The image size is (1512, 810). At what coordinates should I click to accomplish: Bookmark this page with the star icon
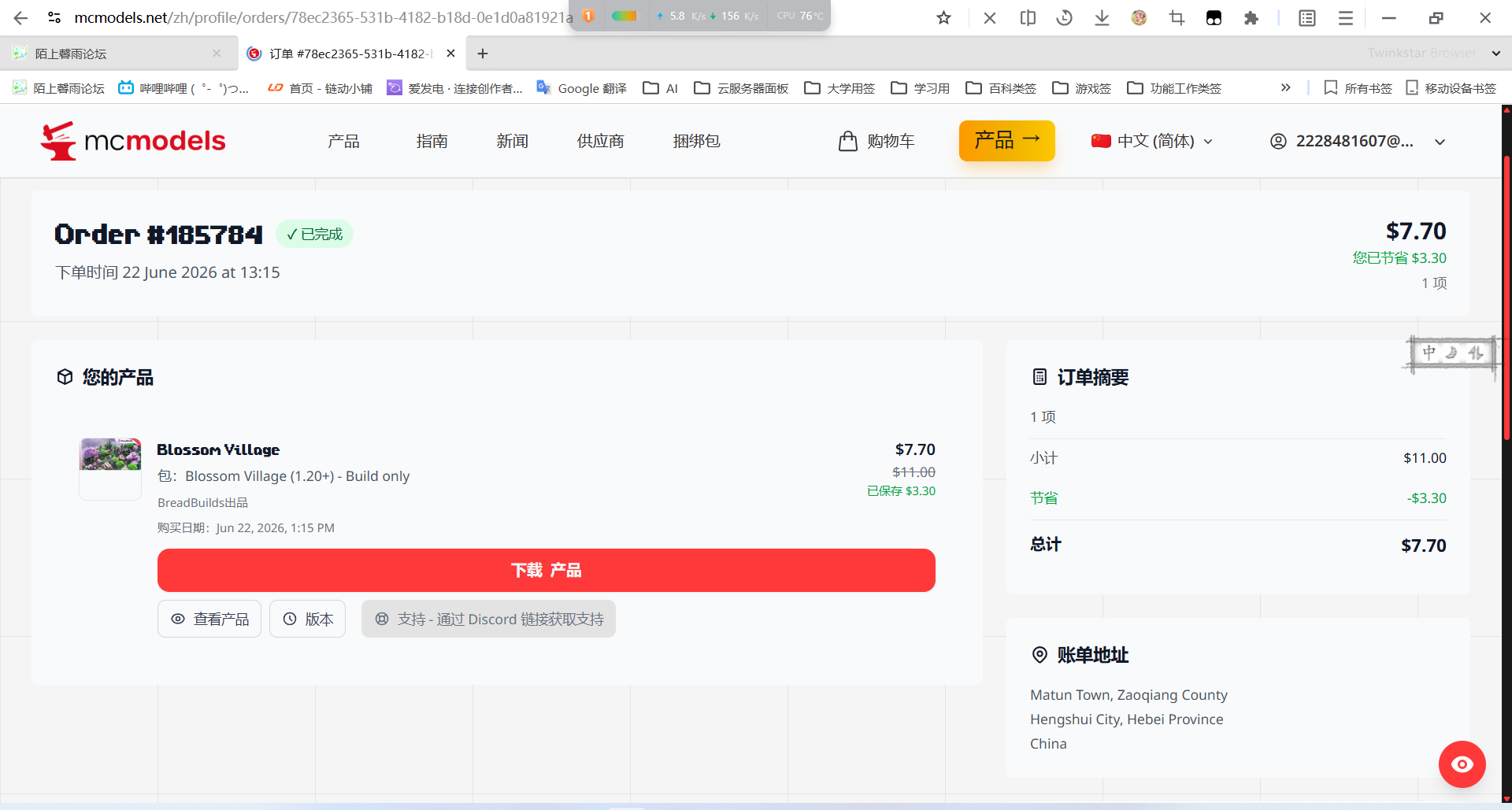[943, 17]
